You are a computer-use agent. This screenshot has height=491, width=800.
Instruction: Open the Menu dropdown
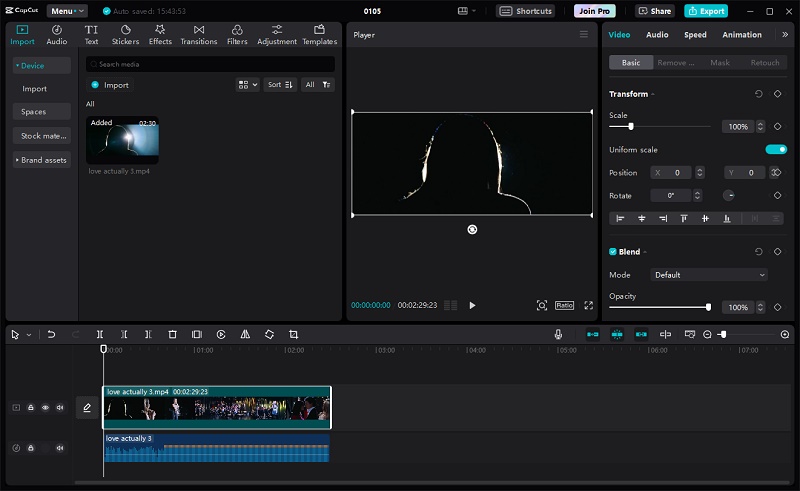(67, 11)
